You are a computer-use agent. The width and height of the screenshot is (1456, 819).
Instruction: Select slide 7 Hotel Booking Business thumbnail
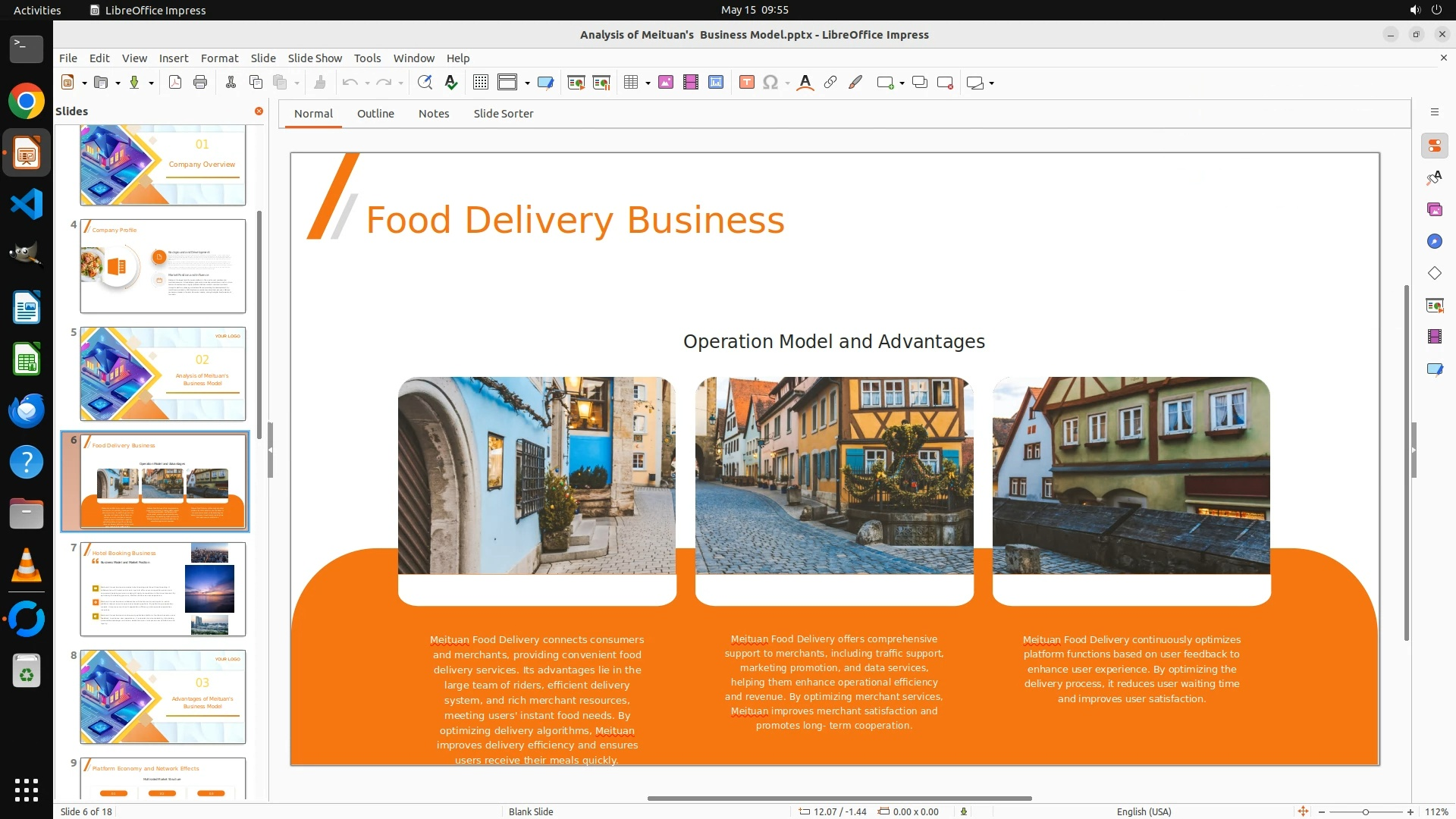[x=163, y=589]
